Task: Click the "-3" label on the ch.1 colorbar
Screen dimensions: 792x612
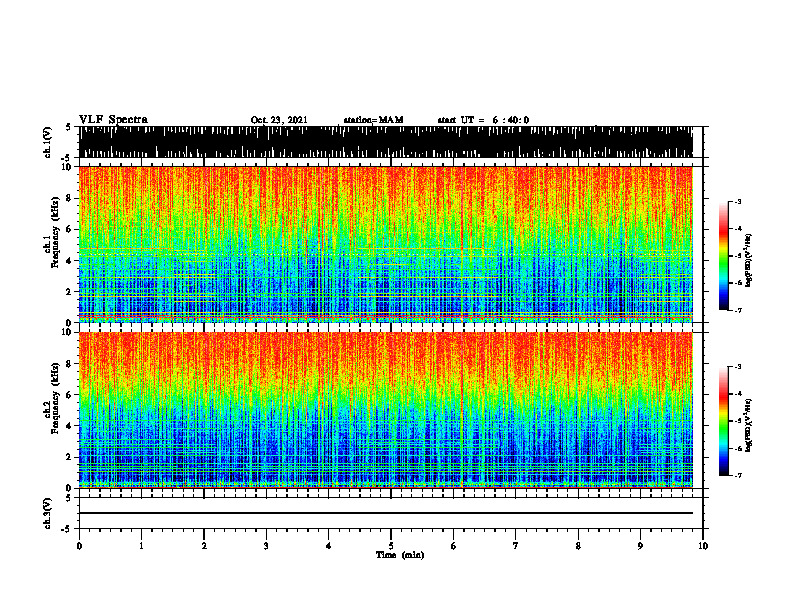Action: [737, 201]
